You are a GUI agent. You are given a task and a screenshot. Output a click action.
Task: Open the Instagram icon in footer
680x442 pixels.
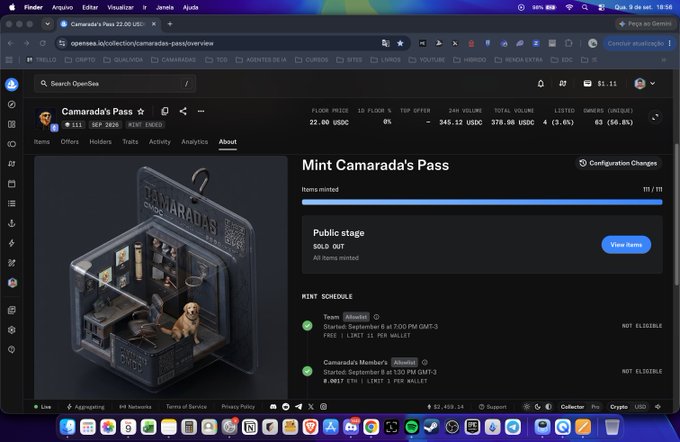point(324,407)
